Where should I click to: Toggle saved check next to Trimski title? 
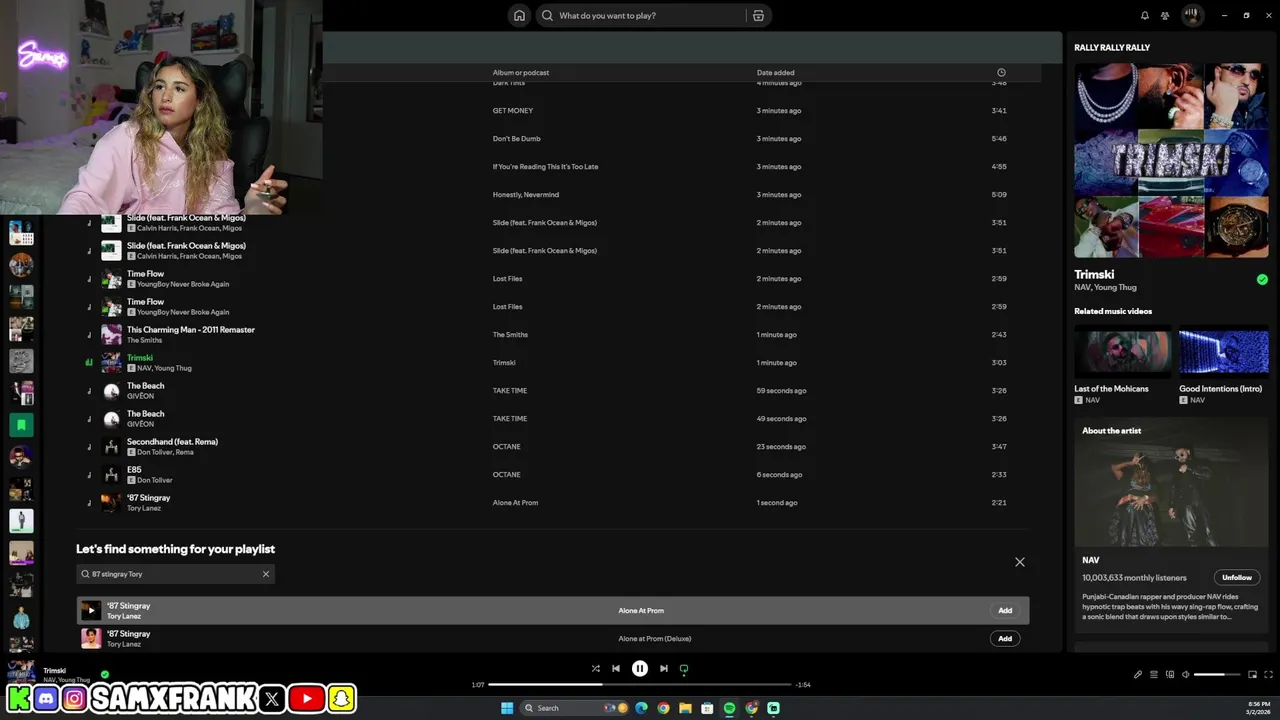[x=1262, y=279]
